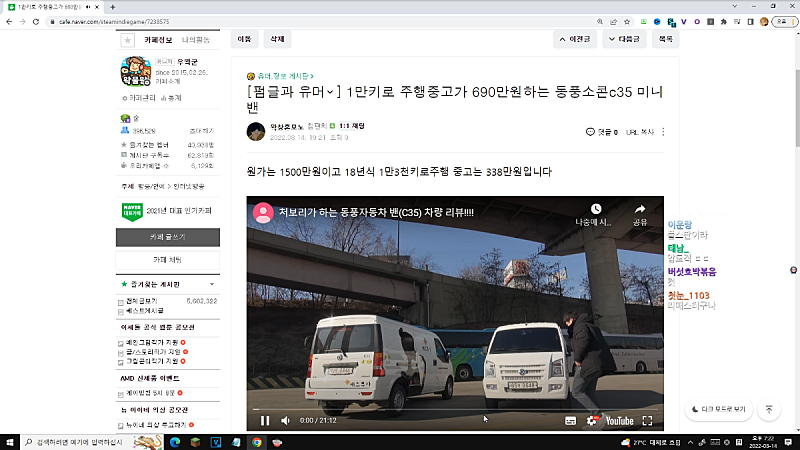Toggle subtitles button in video player

click(570, 421)
